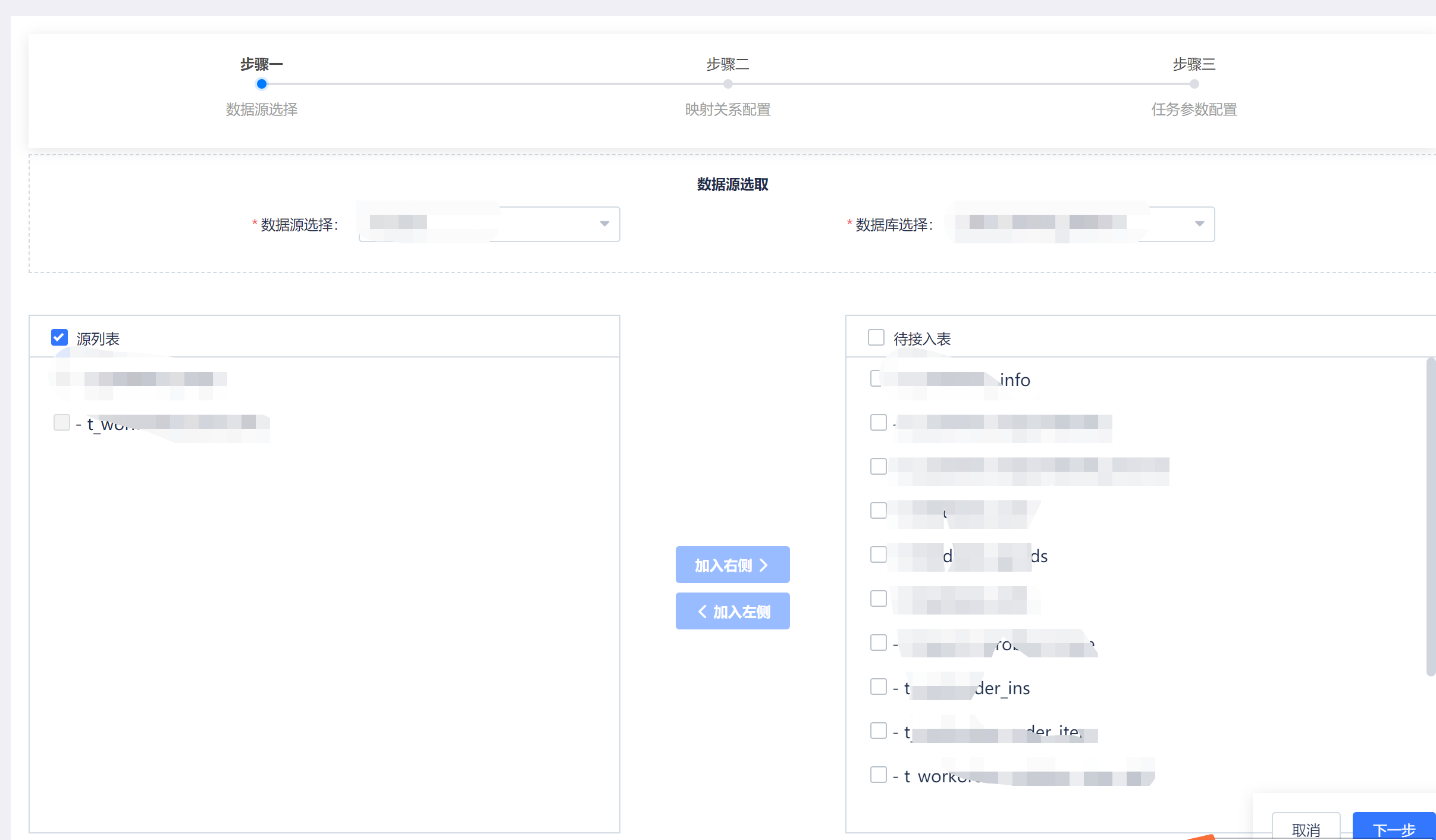Check the t...der_ite table checkbox
The width and height of the screenshot is (1436, 840).
click(878, 731)
